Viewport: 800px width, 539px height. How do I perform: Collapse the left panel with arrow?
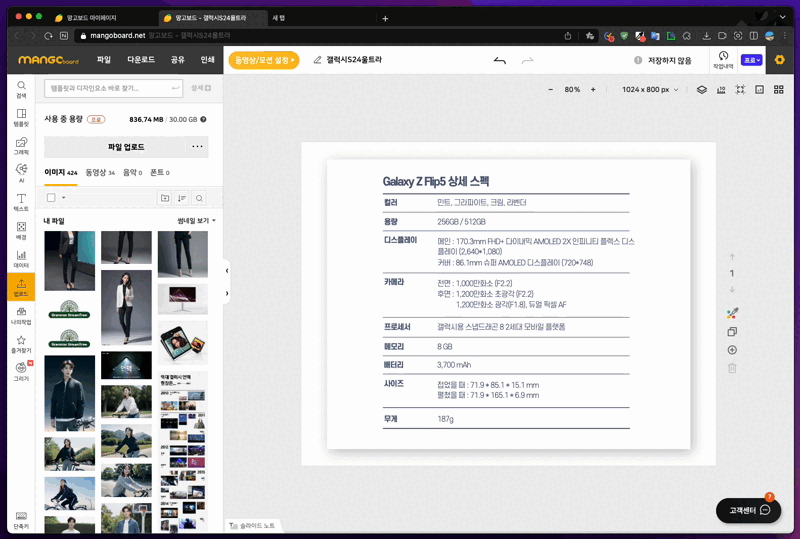pyautogui.click(x=227, y=271)
